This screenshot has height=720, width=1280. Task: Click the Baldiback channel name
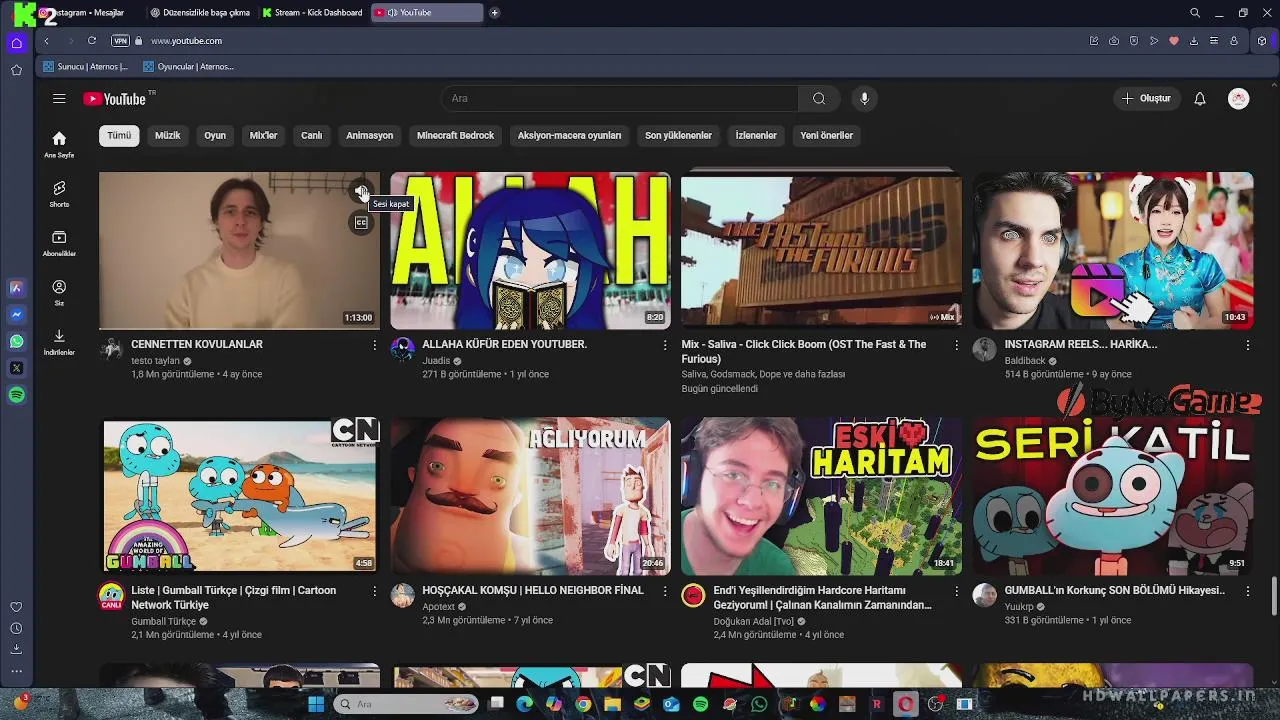(1025, 361)
